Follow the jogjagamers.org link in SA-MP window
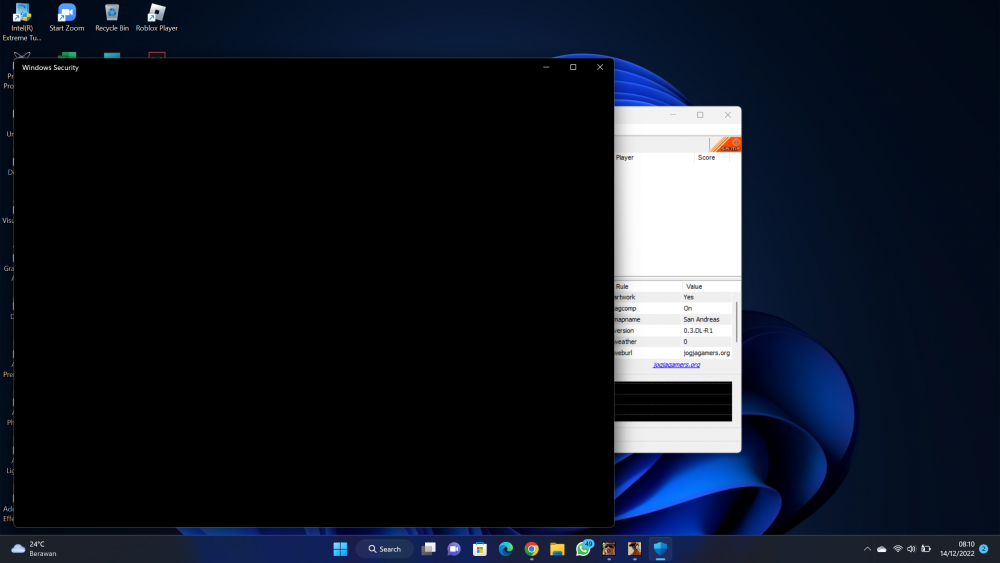This screenshot has width=1000, height=563. [677, 365]
